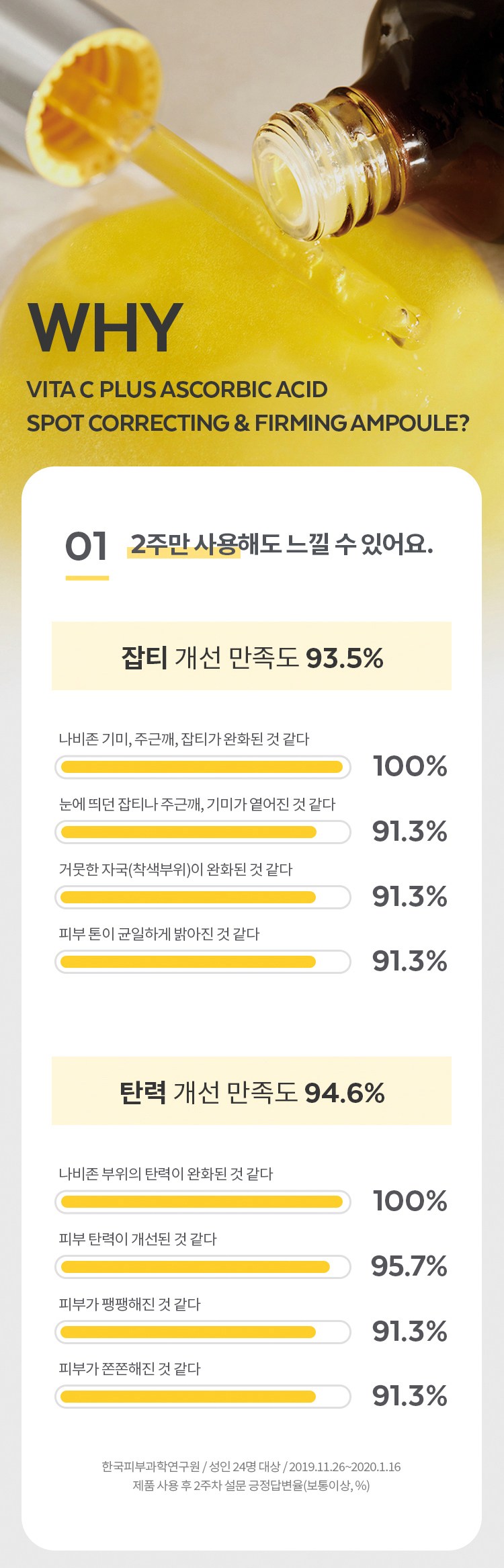Click the 100% beside the 나비존 기미 bar

pos(410,766)
